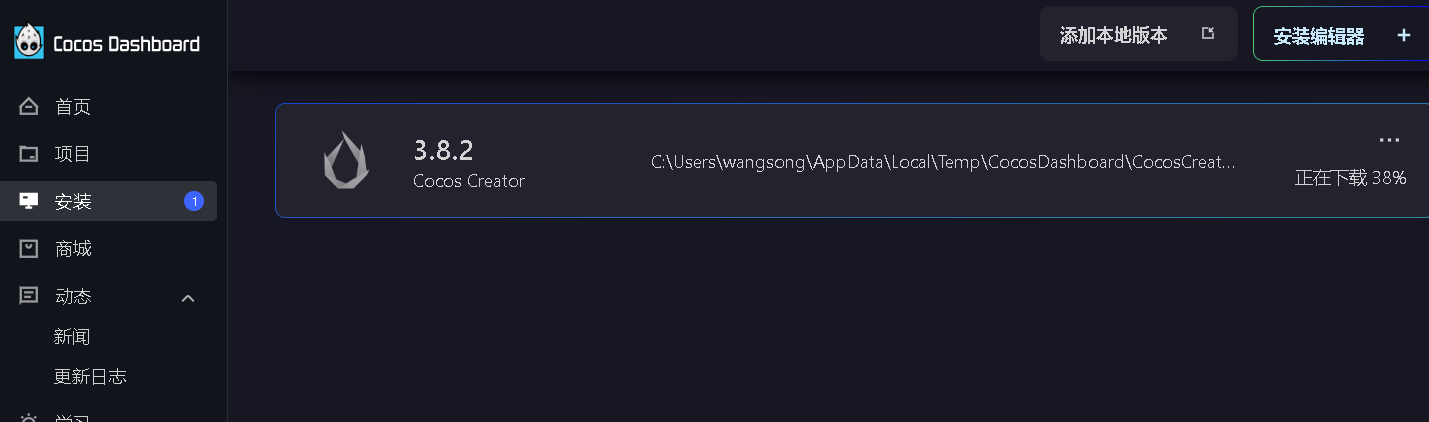Click the 添加本地版本 button
The height and width of the screenshot is (422, 1429).
[1114, 36]
